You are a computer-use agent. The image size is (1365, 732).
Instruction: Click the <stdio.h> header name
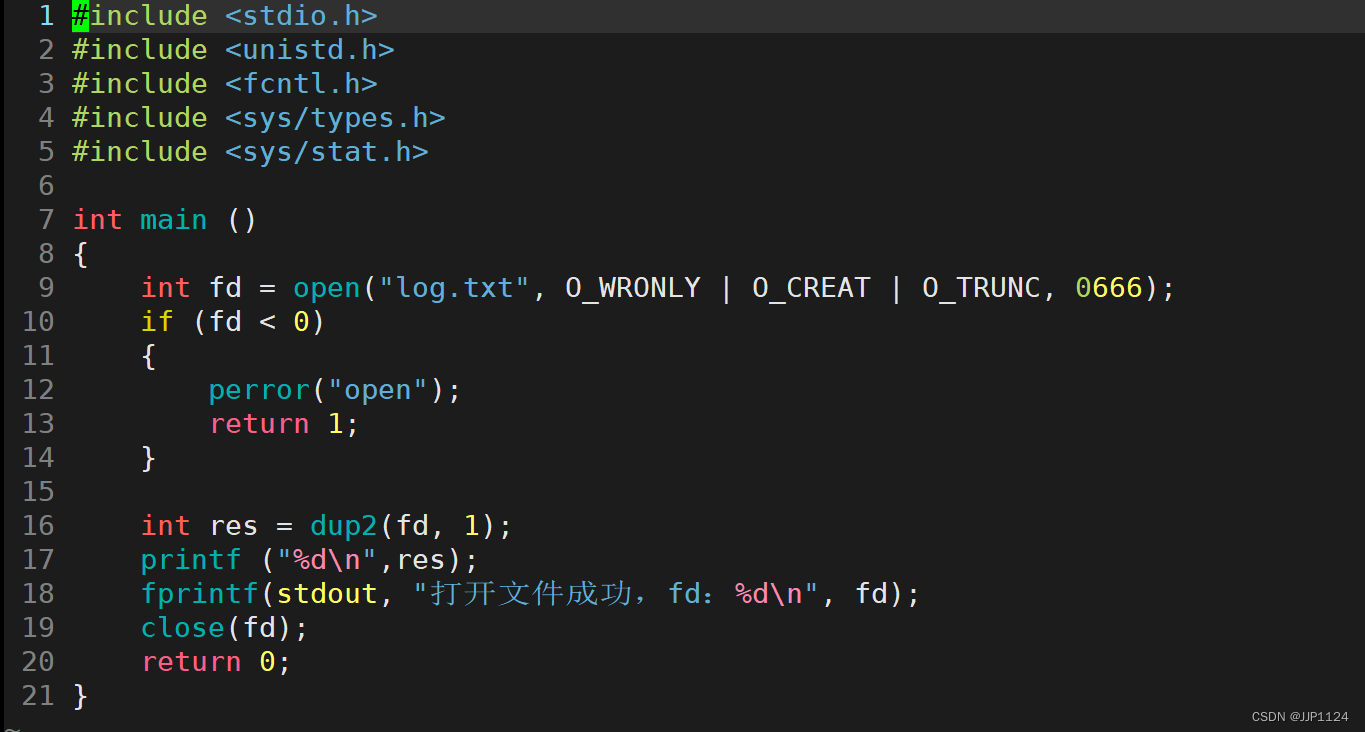click(x=301, y=16)
